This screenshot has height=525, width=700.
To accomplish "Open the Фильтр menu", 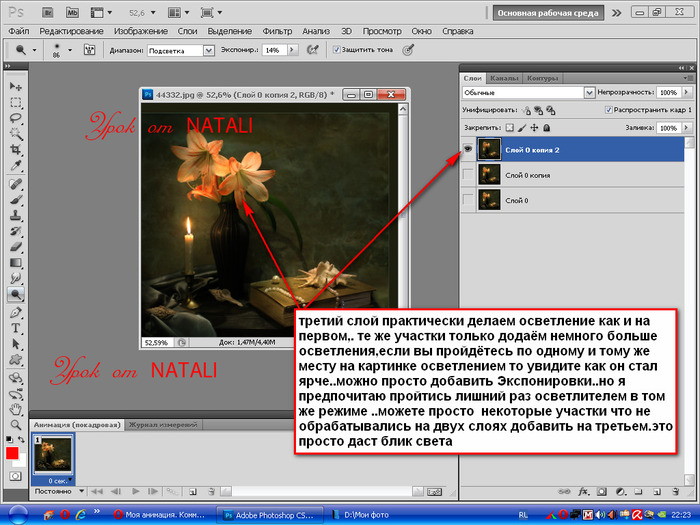I will click(277, 31).
